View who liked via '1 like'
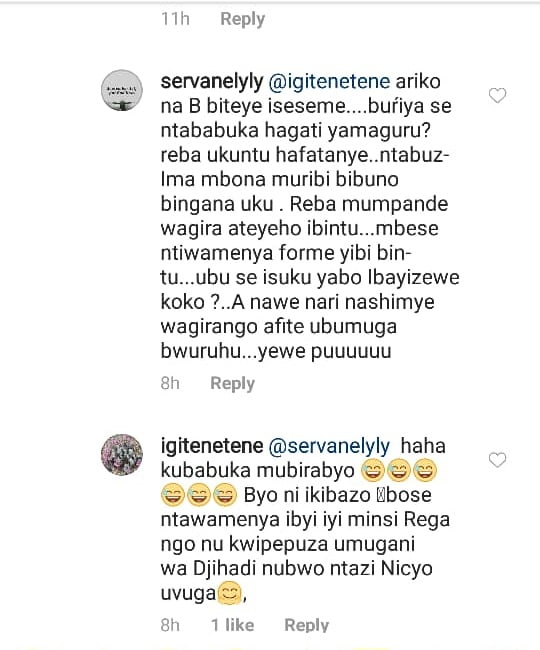Image resolution: width=540 pixels, height=650 pixels. (x=232, y=625)
